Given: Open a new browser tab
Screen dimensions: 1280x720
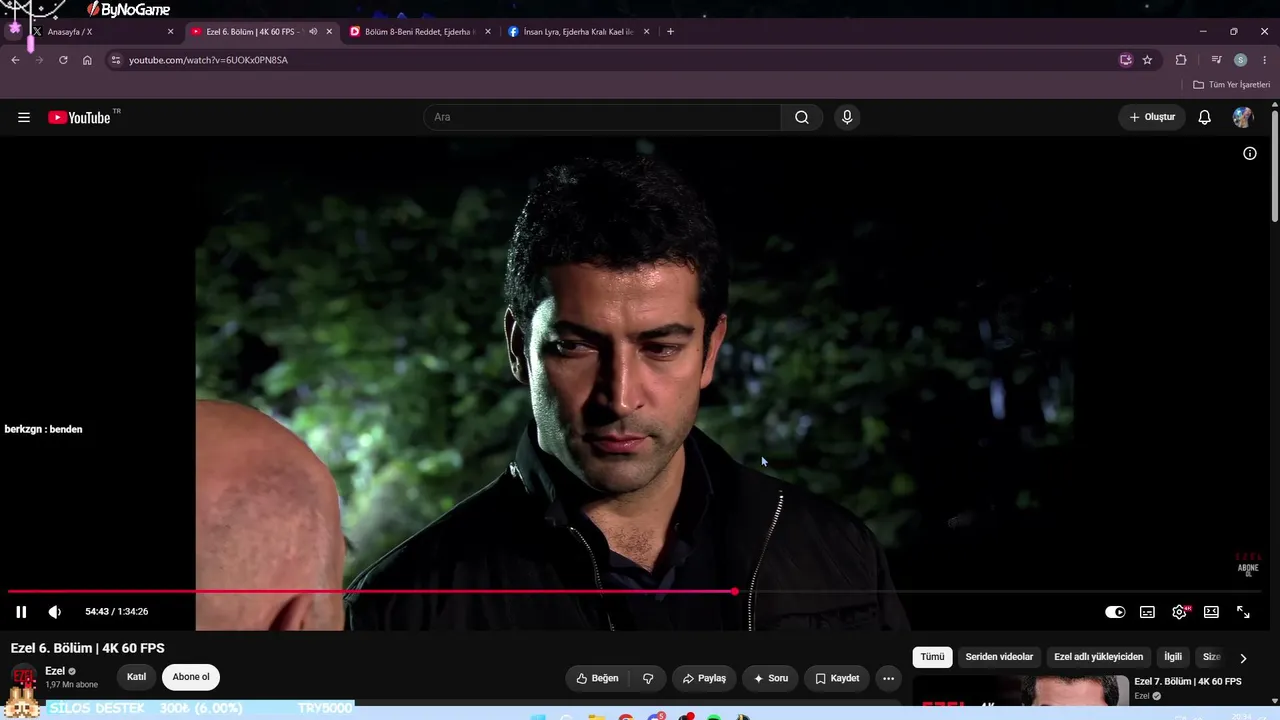Looking at the screenshot, I should tap(670, 32).
